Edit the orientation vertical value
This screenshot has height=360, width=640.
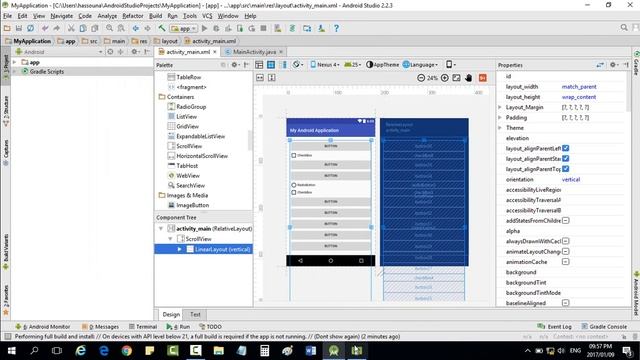point(571,179)
